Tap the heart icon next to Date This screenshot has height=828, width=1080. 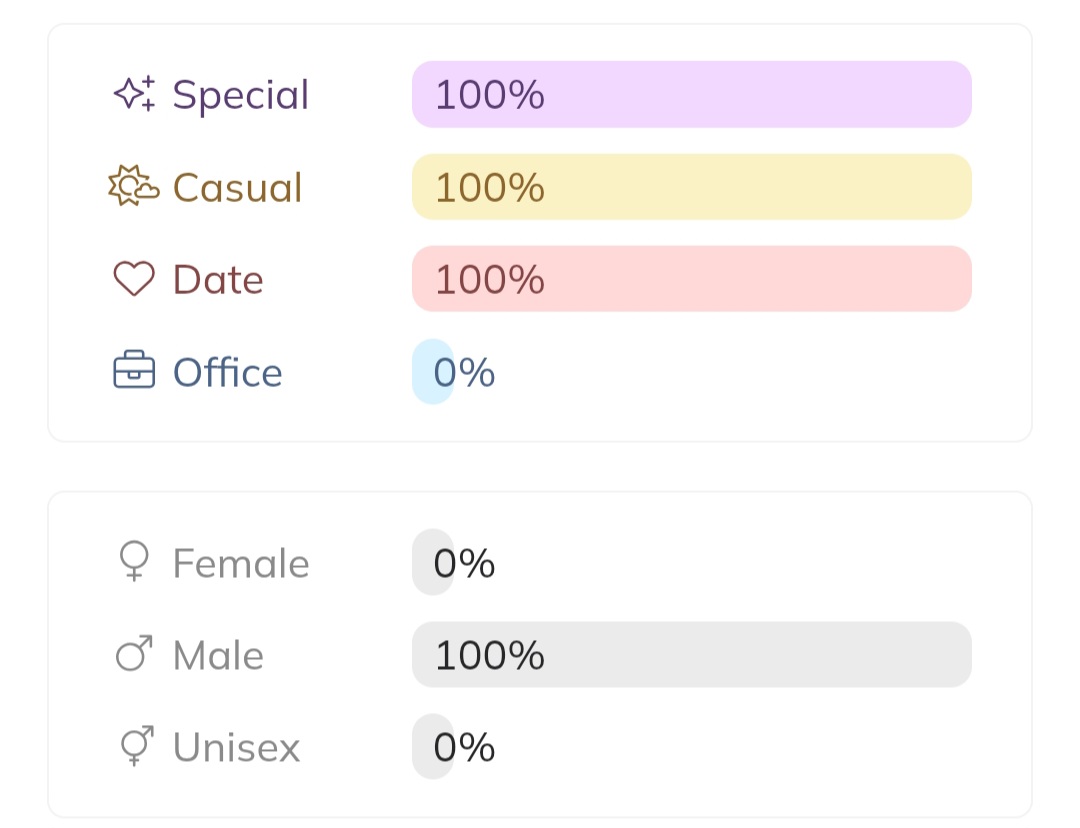click(134, 279)
